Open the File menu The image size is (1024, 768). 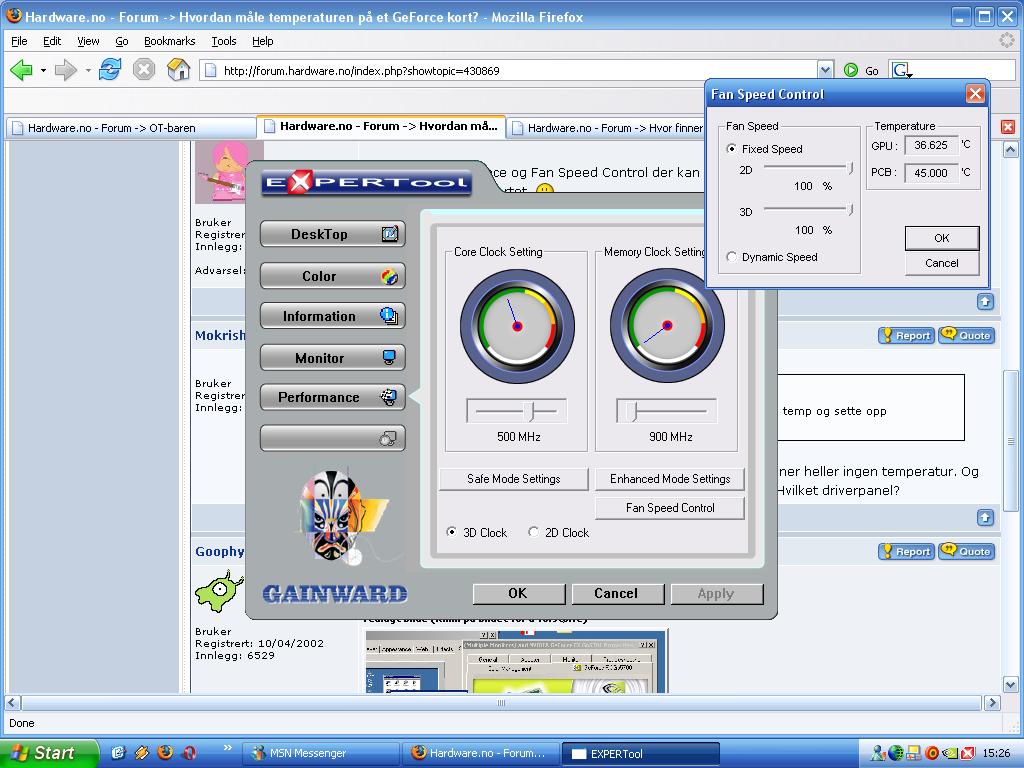20,41
